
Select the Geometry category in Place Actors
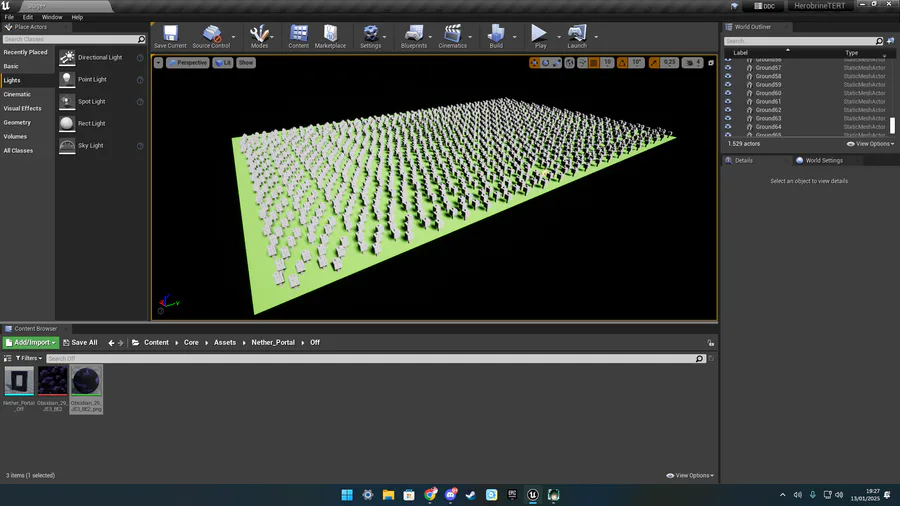[x=17, y=123]
